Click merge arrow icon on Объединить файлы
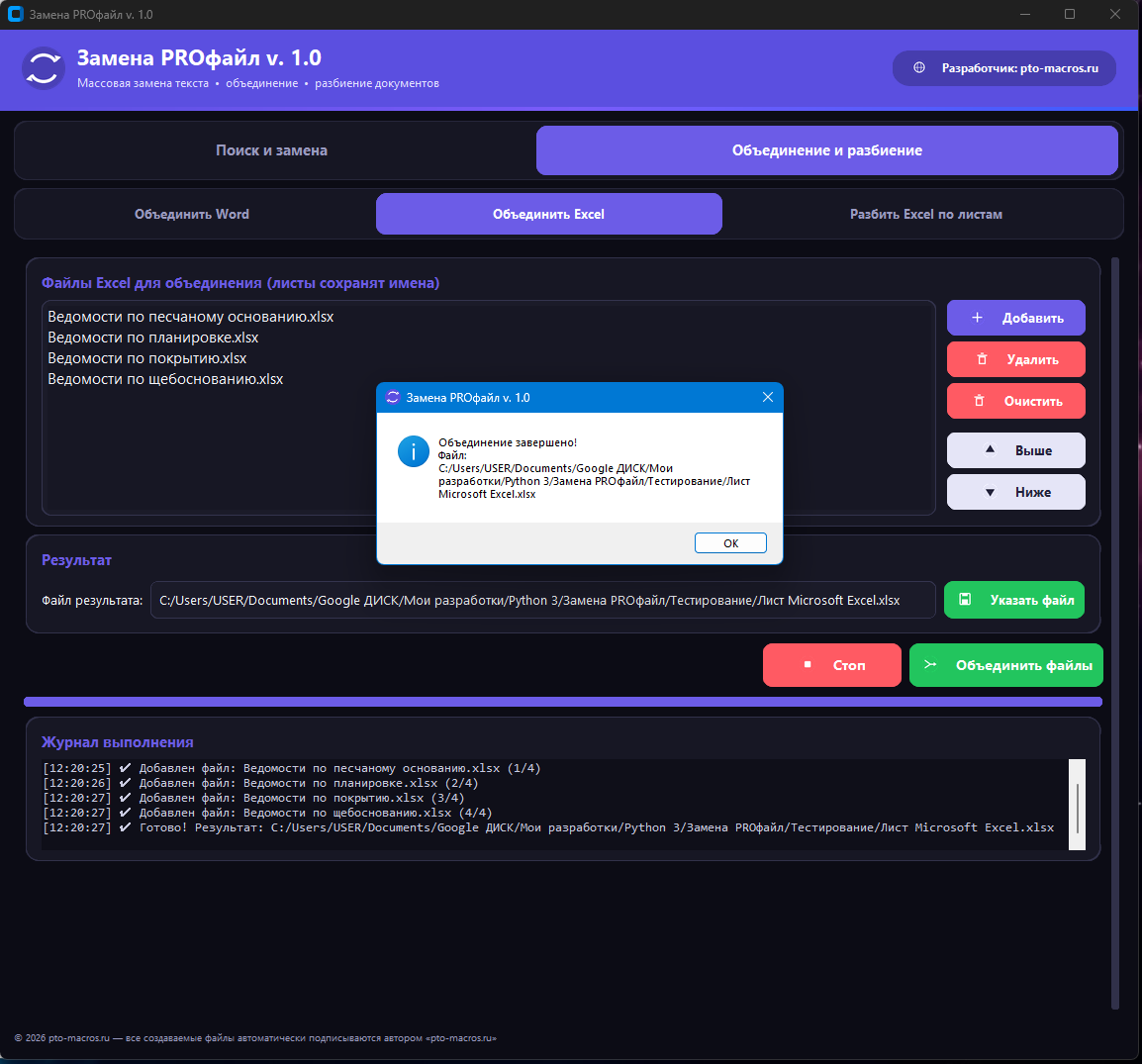 [930, 664]
